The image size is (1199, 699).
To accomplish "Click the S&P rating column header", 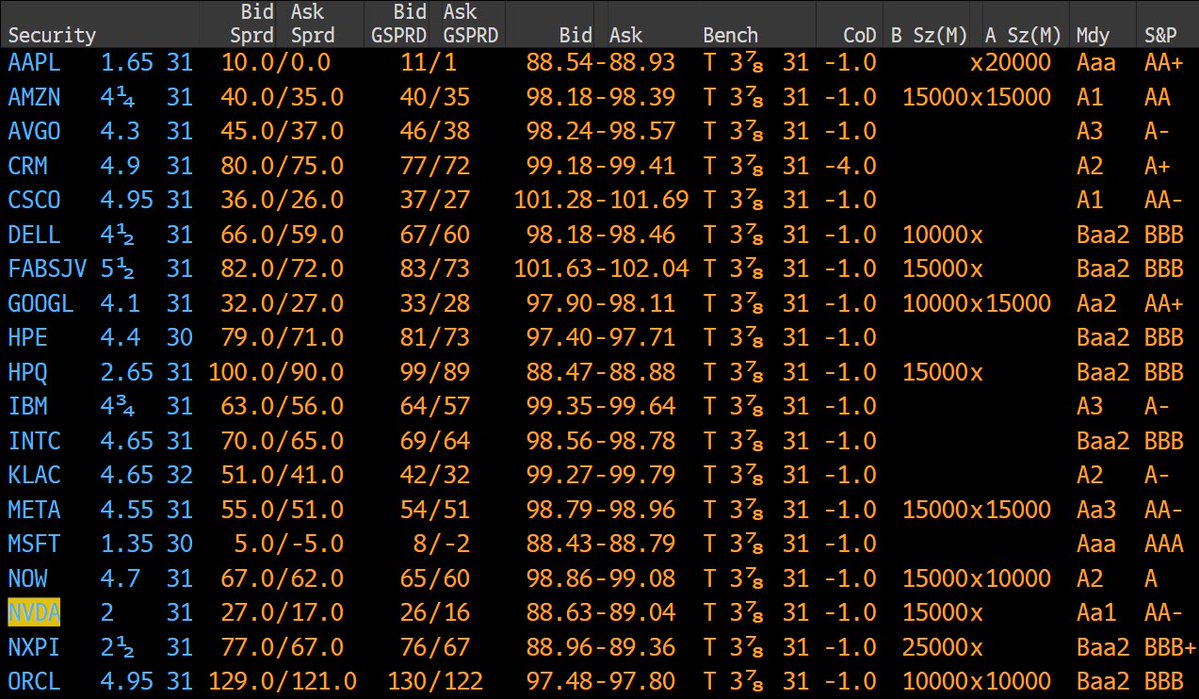I will pyautogui.click(x=1160, y=35).
